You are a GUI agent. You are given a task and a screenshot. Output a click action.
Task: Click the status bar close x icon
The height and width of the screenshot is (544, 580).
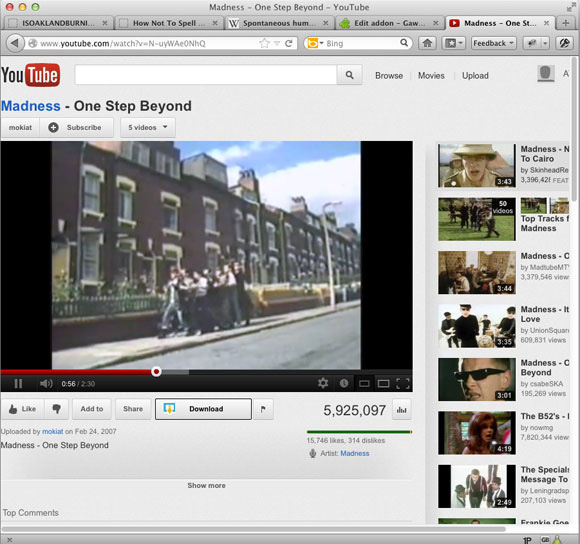[10, 540]
